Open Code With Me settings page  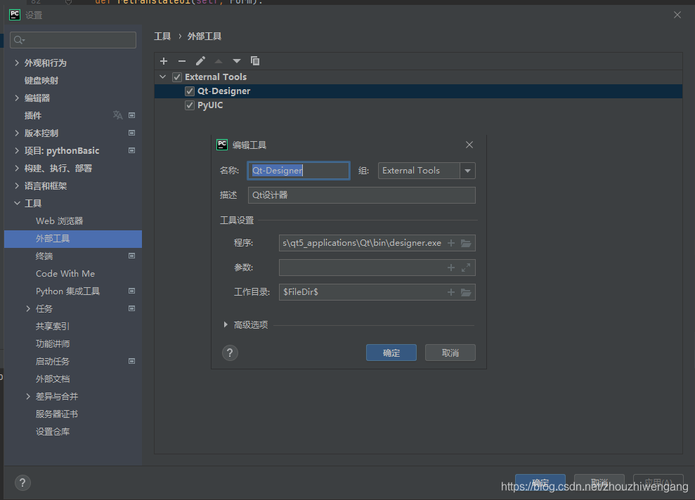pyautogui.click(x=65, y=273)
